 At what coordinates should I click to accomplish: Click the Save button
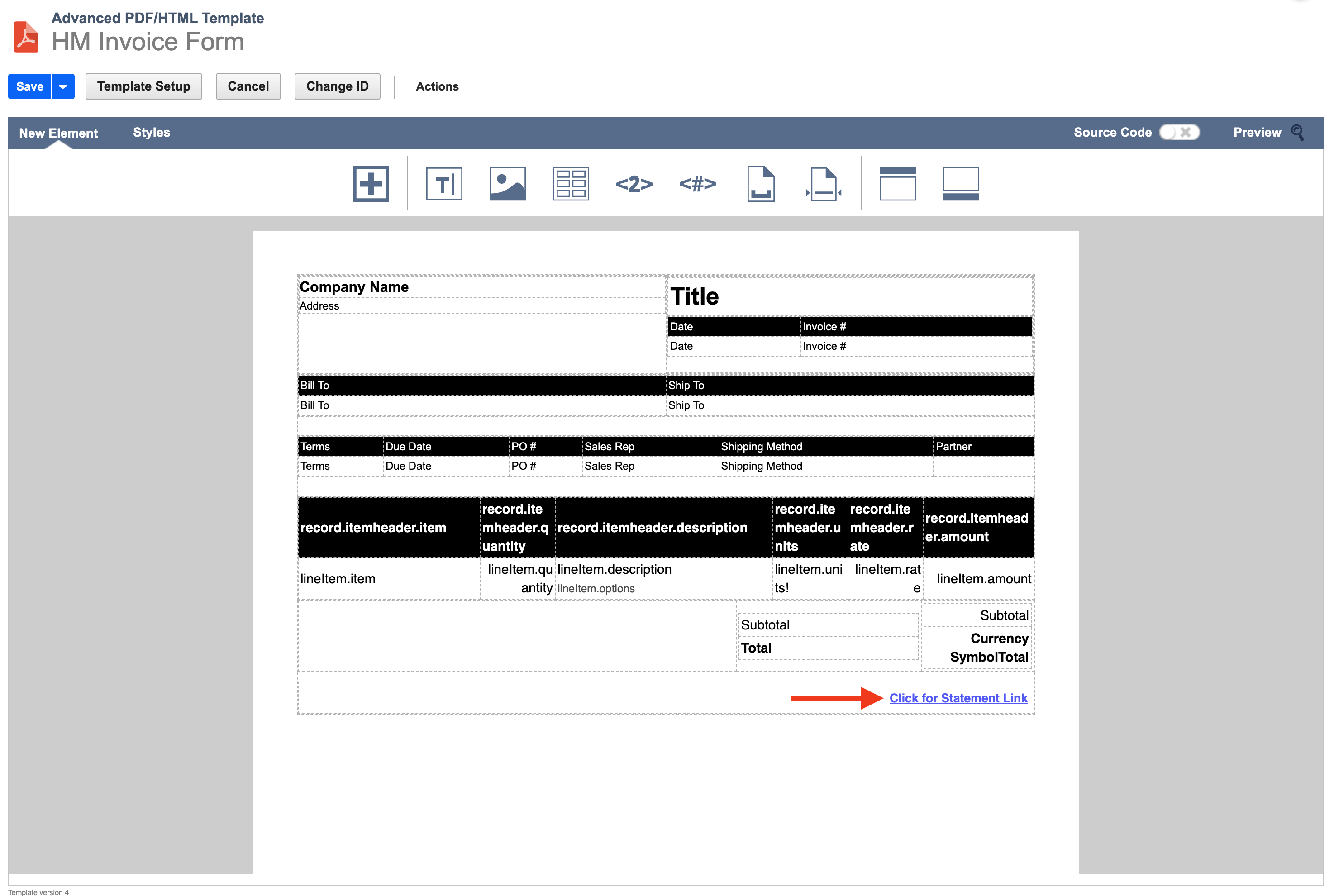(x=30, y=86)
